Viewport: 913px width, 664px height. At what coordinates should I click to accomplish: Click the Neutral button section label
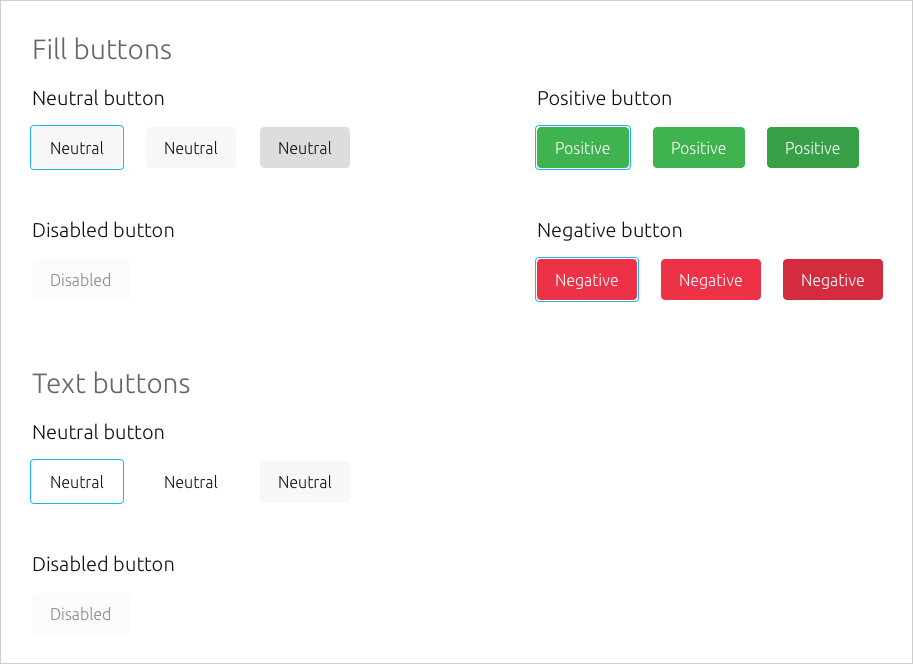coord(98,98)
